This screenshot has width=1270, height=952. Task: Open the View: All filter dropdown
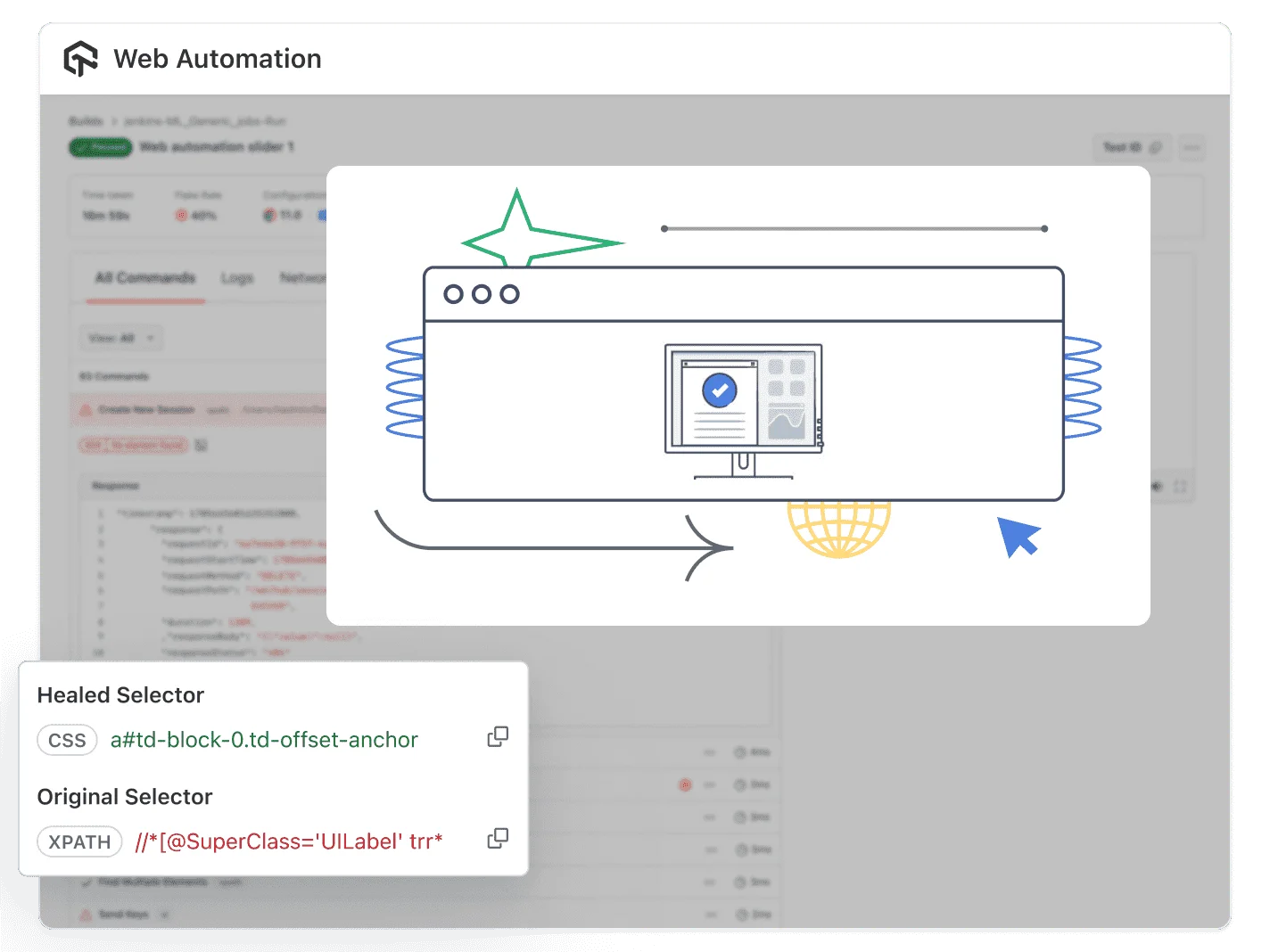120,338
